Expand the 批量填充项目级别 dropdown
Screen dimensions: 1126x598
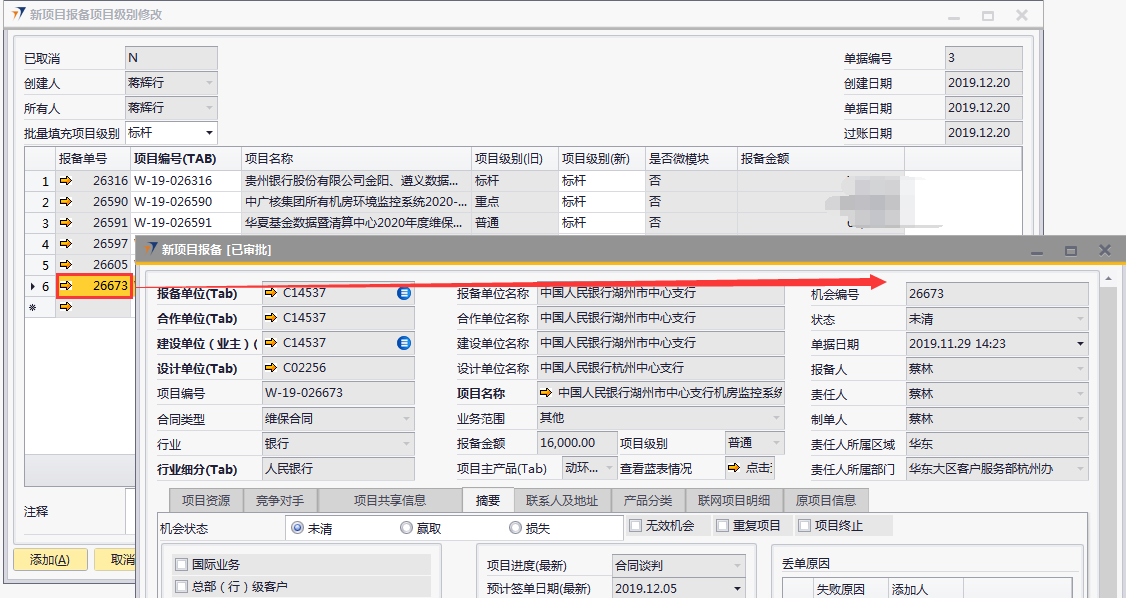(209, 132)
